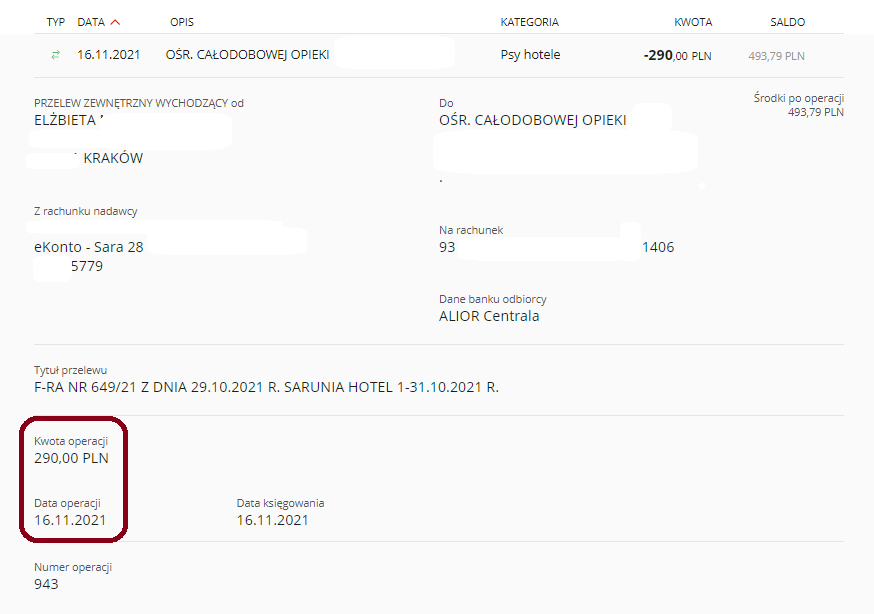Select the Data operacji date value

pyautogui.click(x=70, y=520)
